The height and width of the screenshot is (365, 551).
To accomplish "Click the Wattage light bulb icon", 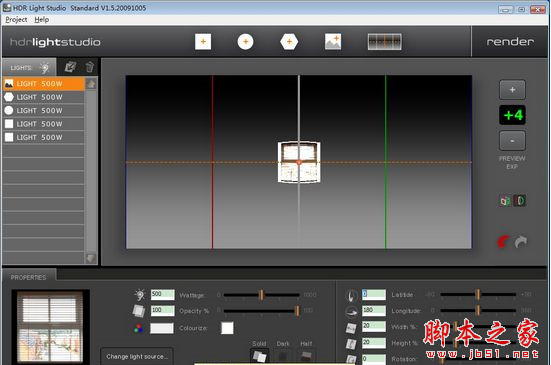I will tap(140, 294).
